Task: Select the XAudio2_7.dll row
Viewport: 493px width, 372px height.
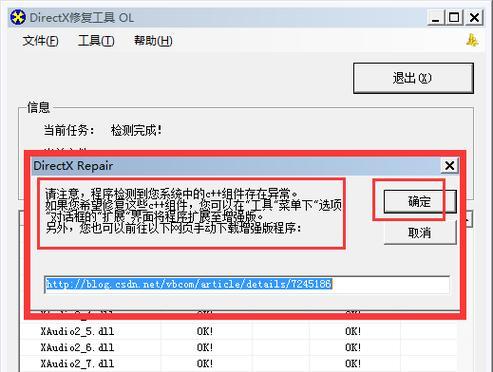Action: click(238, 363)
